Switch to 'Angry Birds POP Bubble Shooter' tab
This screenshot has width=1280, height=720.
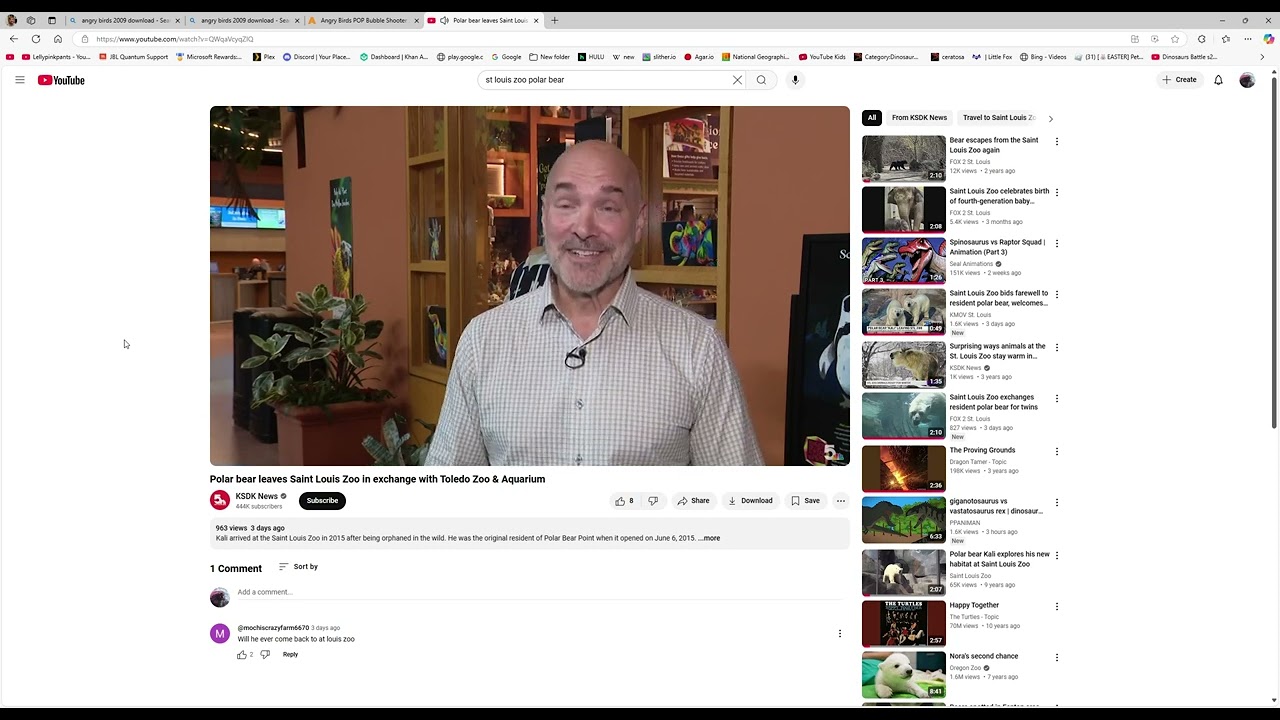click(363, 20)
